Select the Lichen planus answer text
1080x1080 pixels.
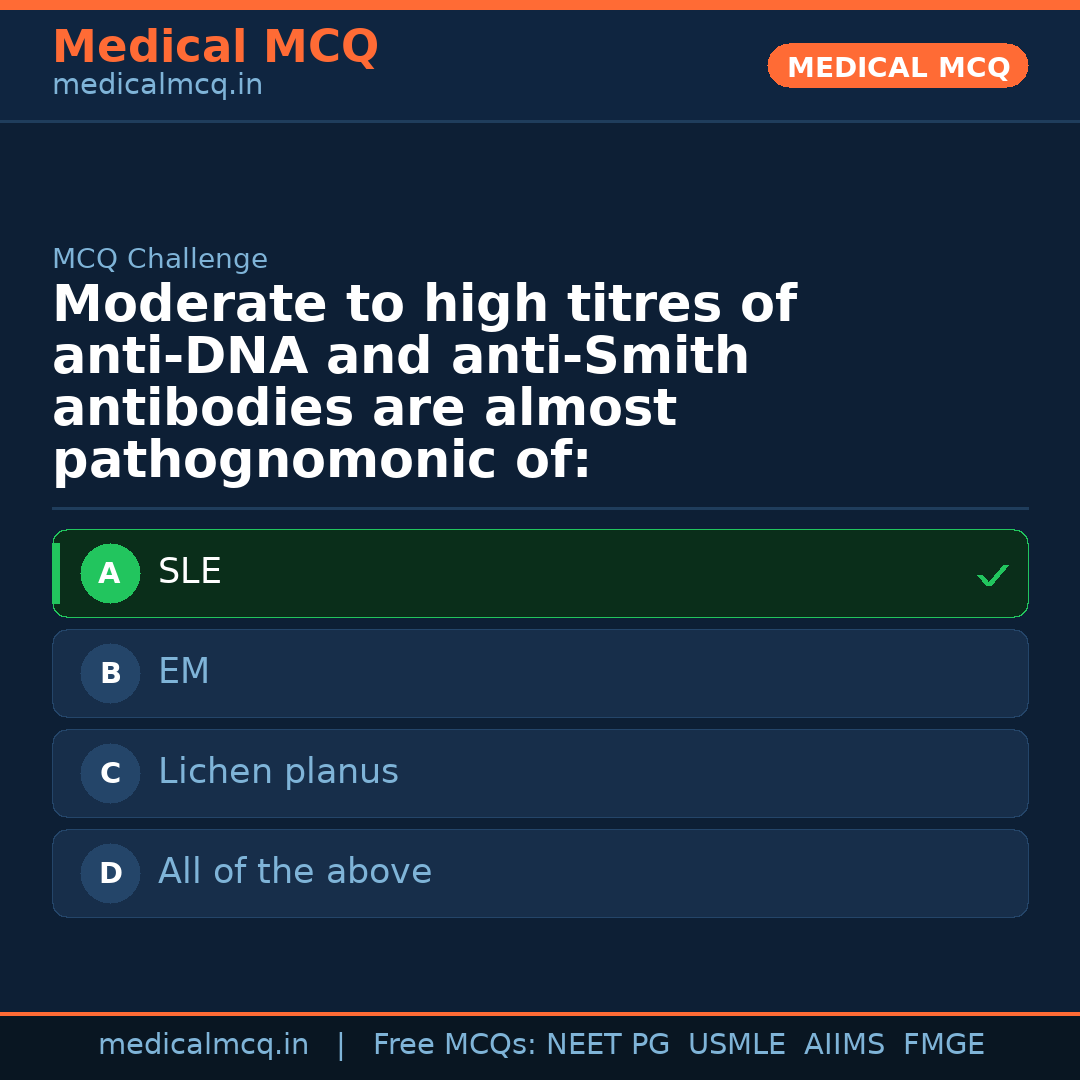pyautogui.click(x=278, y=772)
